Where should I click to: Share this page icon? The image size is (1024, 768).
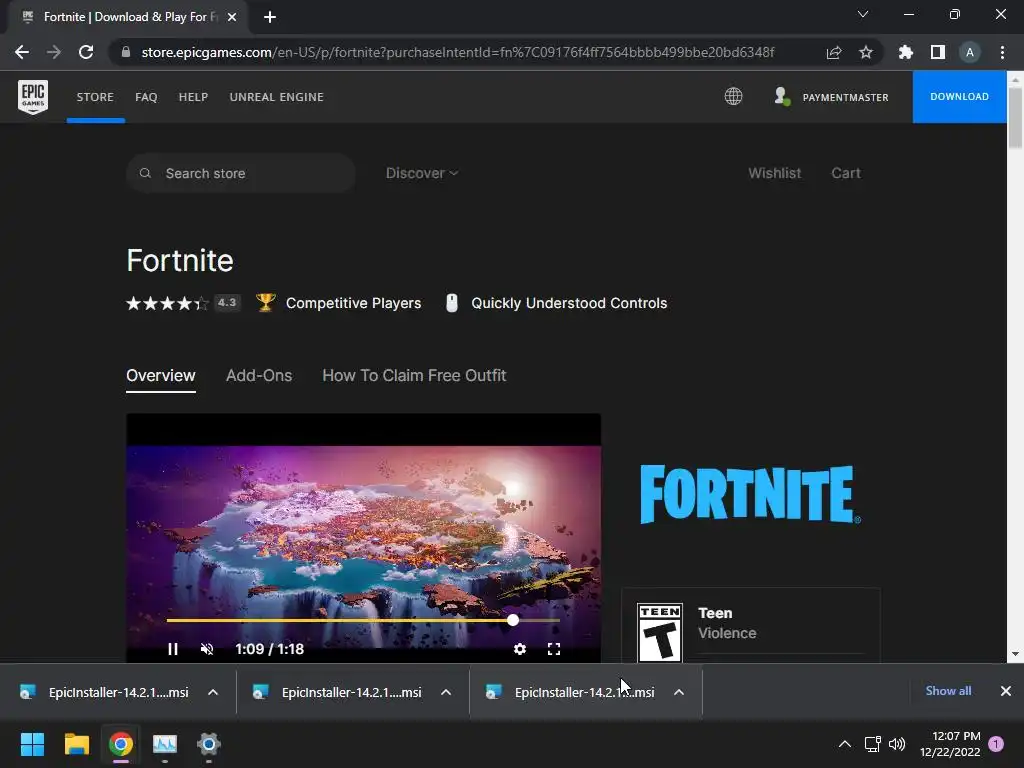point(834,52)
